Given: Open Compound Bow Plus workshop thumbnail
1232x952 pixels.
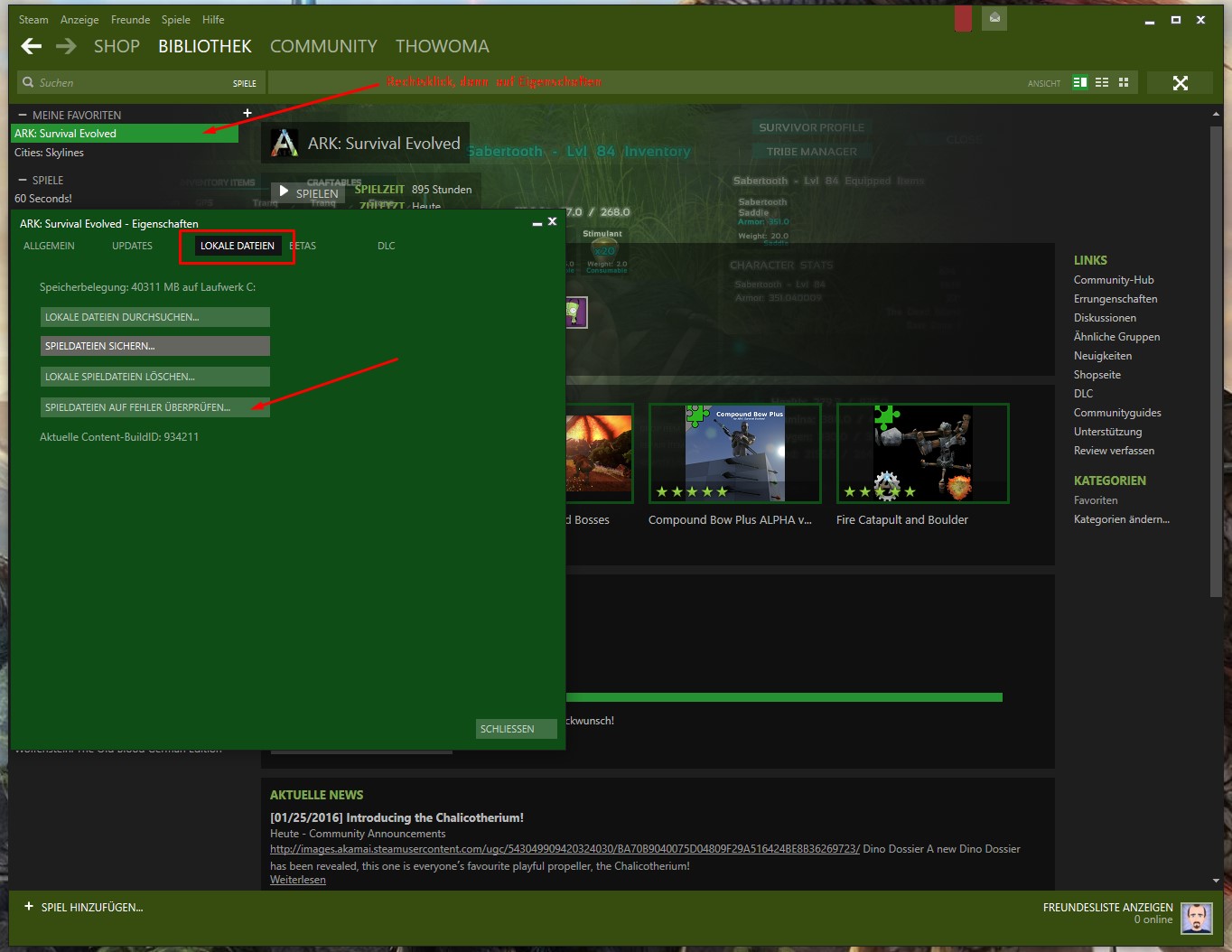Looking at the screenshot, I should click(734, 453).
